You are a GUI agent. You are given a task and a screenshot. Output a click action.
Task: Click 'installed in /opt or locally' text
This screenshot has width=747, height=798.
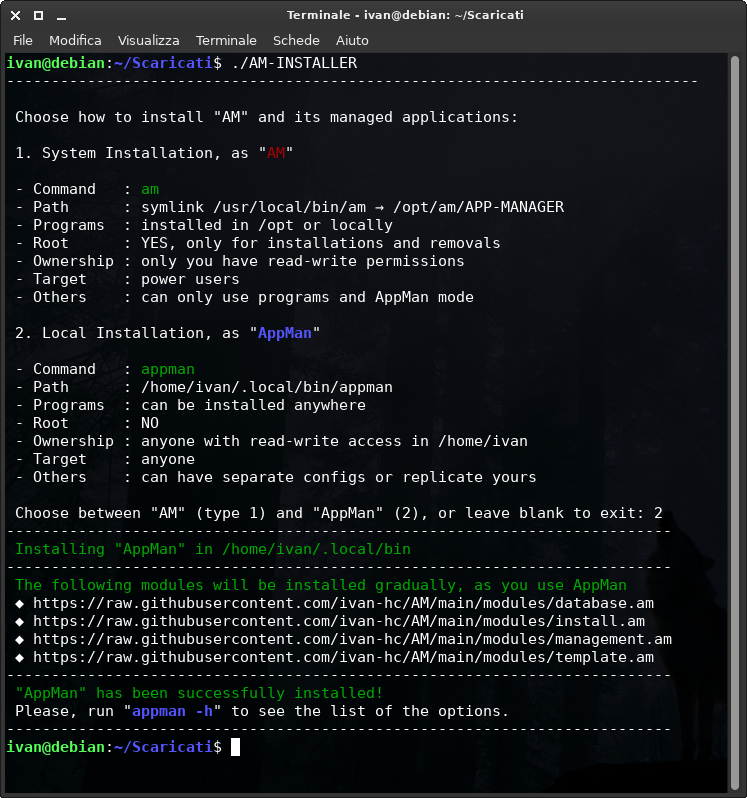point(267,225)
